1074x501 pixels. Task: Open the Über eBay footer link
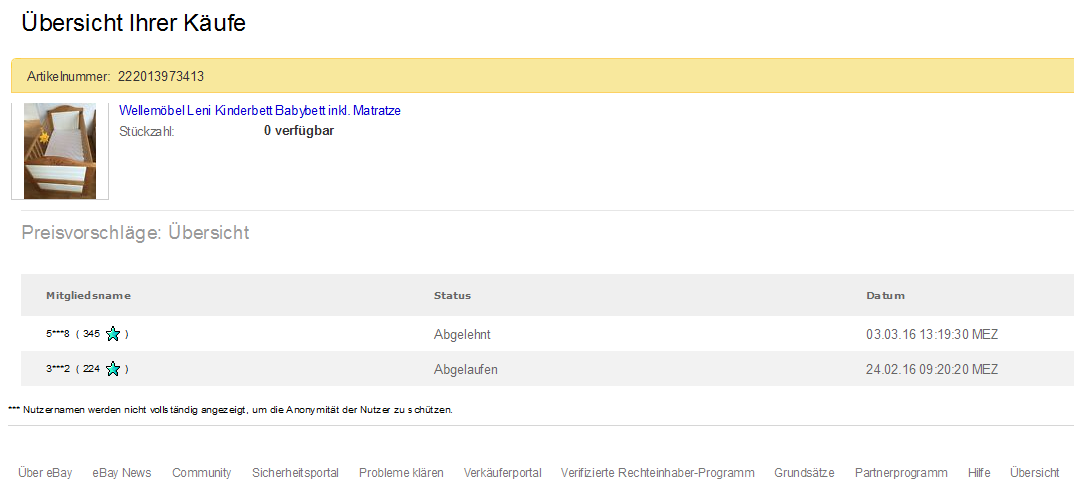click(45, 473)
